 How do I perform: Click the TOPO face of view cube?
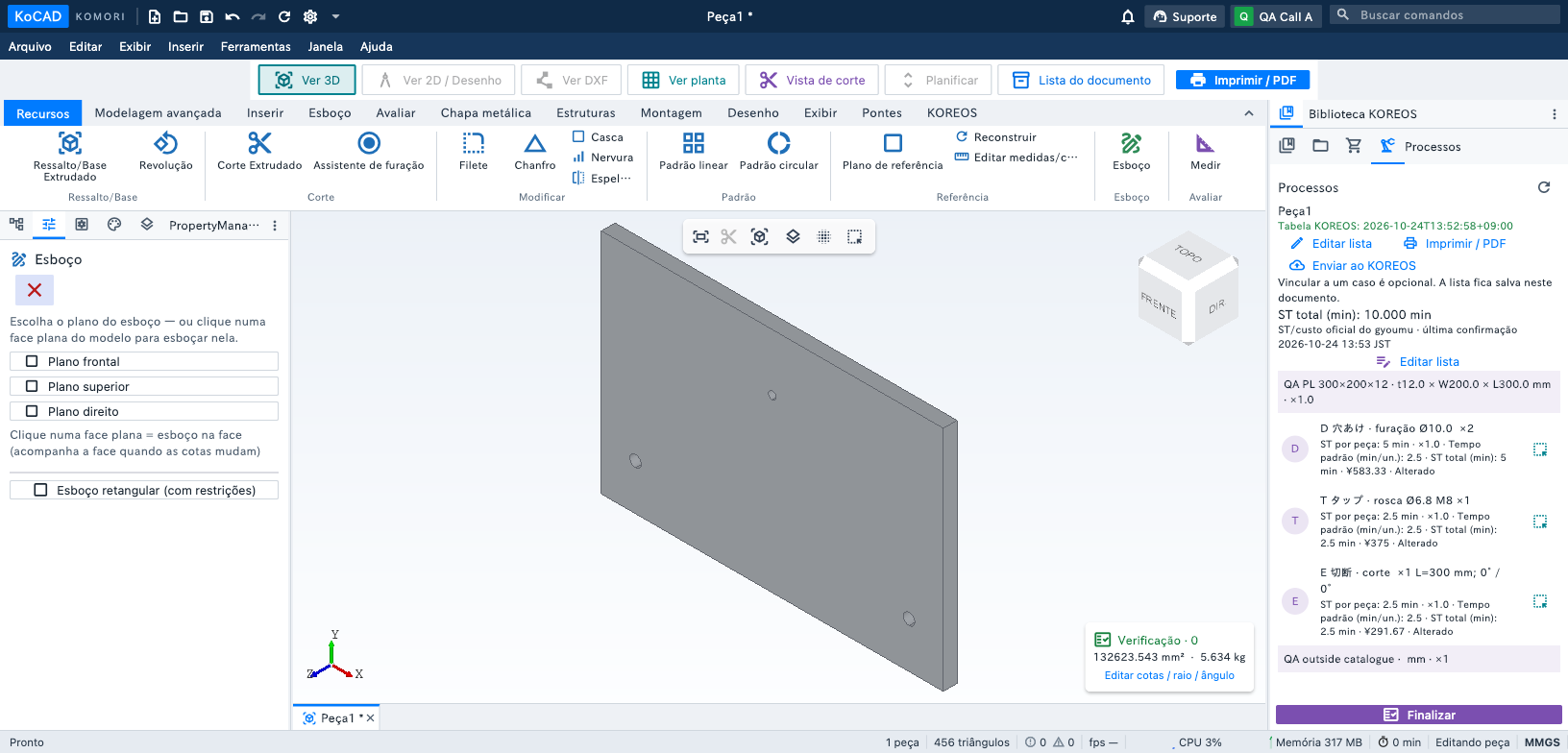pyautogui.click(x=1188, y=253)
